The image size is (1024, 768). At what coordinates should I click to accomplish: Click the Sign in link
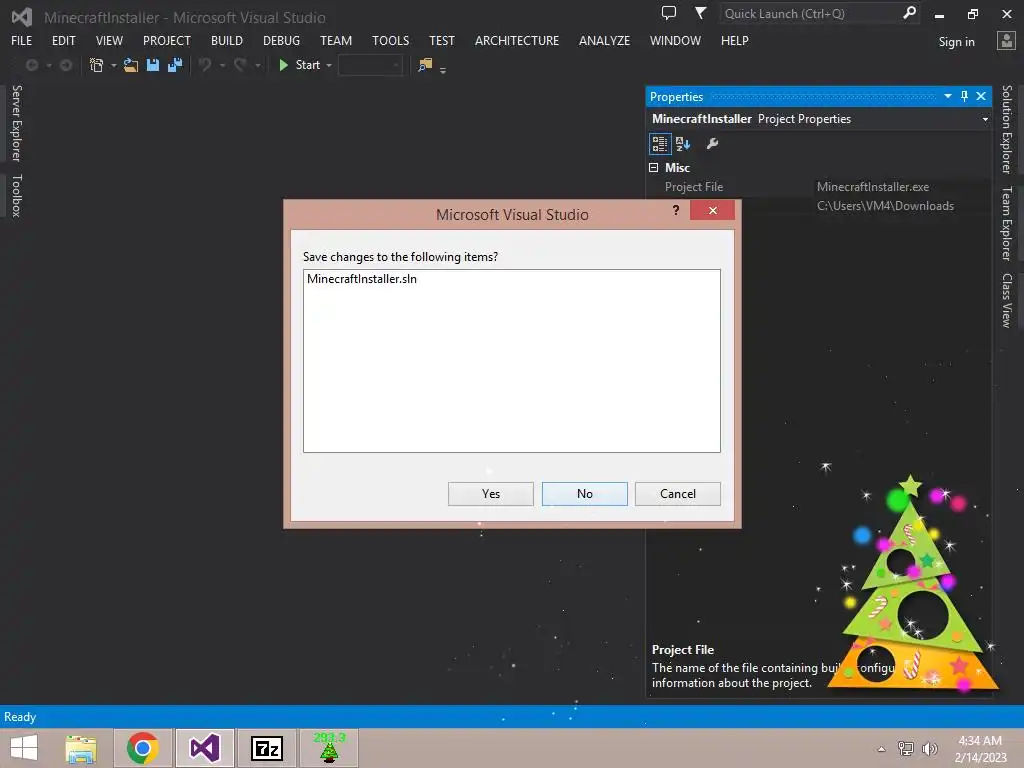956,42
